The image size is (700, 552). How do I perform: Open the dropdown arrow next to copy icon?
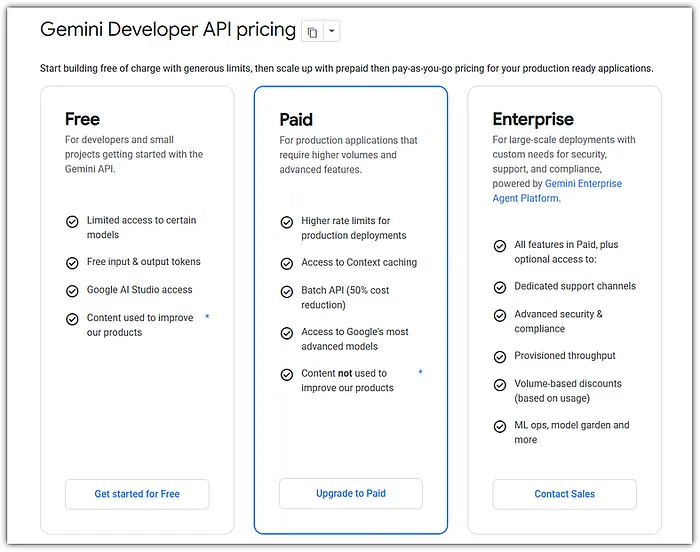click(x=332, y=31)
